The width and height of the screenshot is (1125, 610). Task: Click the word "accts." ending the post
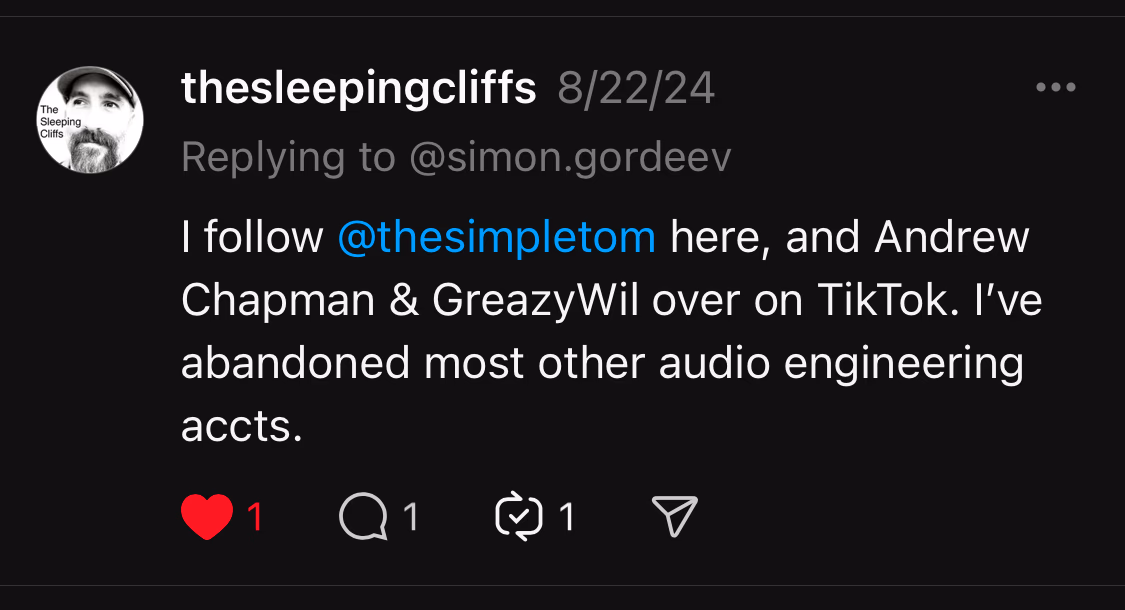click(x=241, y=427)
